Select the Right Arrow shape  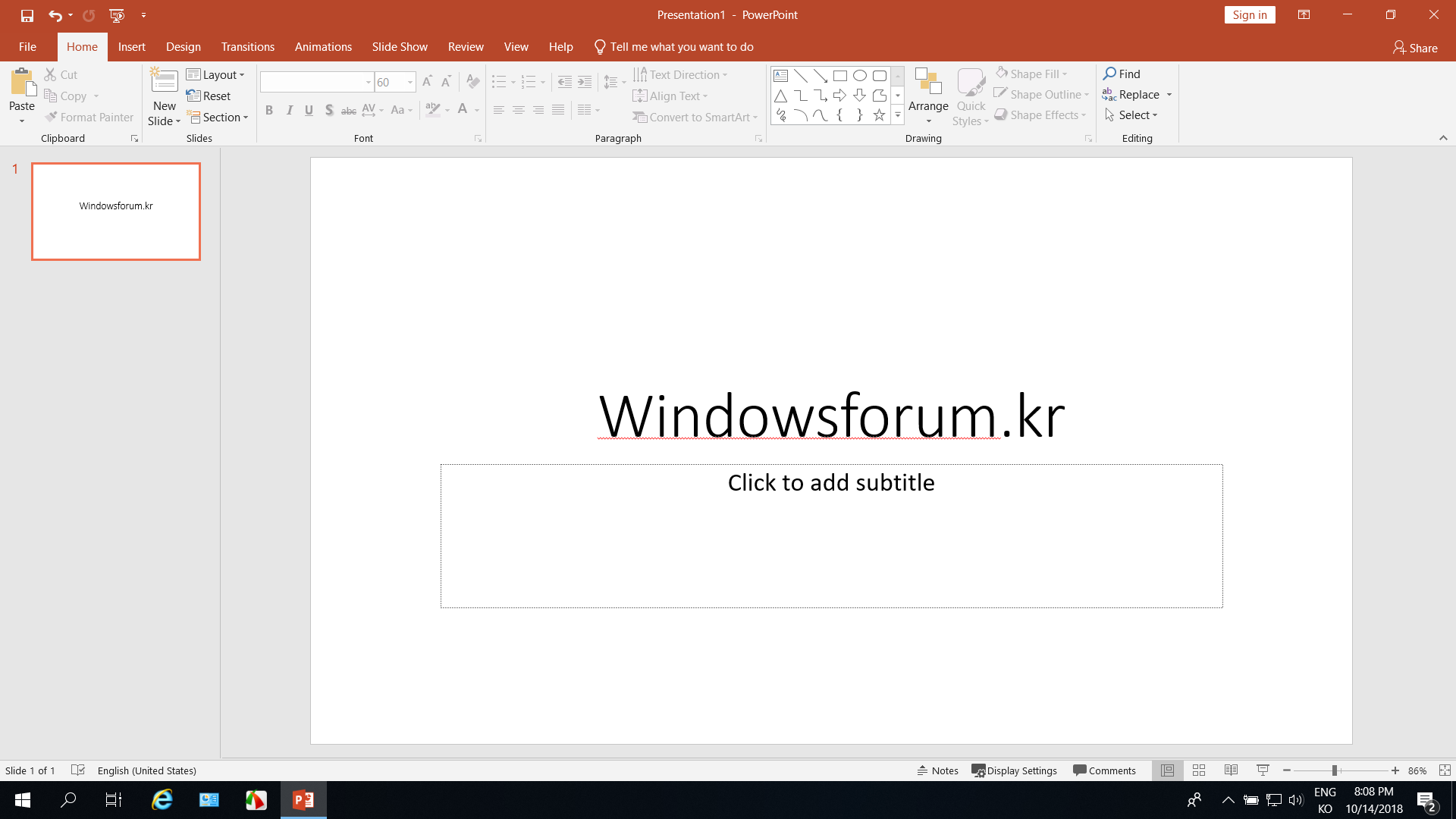point(840,96)
